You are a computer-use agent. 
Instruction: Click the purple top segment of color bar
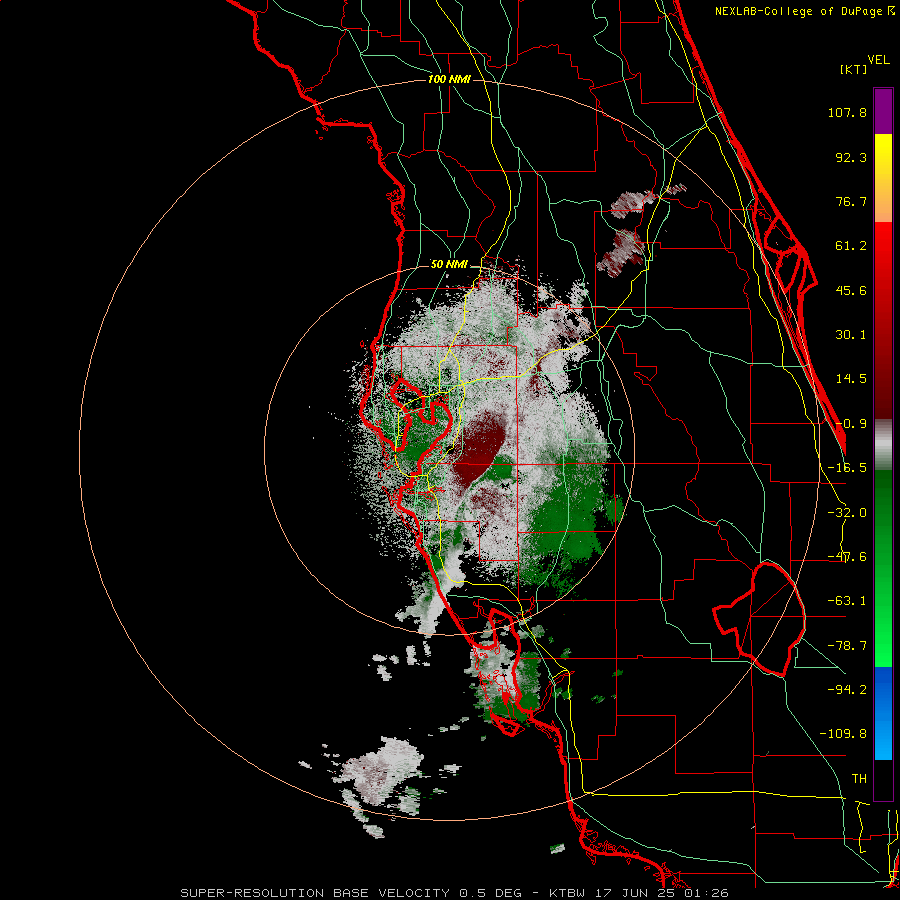pyautogui.click(x=883, y=111)
